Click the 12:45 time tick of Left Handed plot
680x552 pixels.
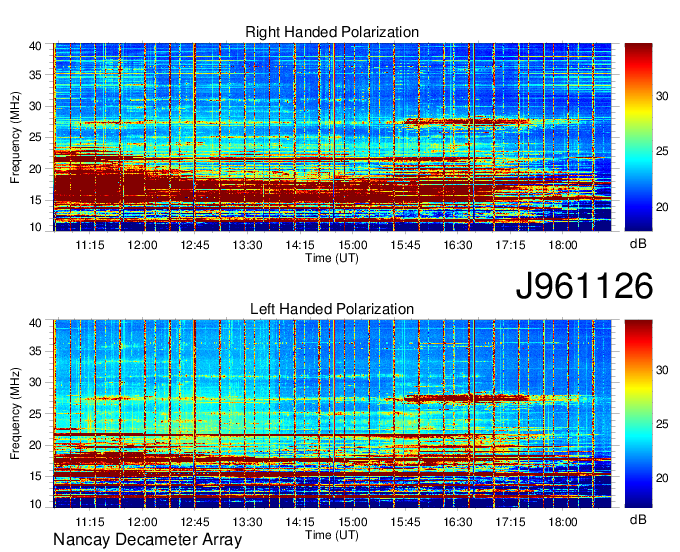pos(195,522)
